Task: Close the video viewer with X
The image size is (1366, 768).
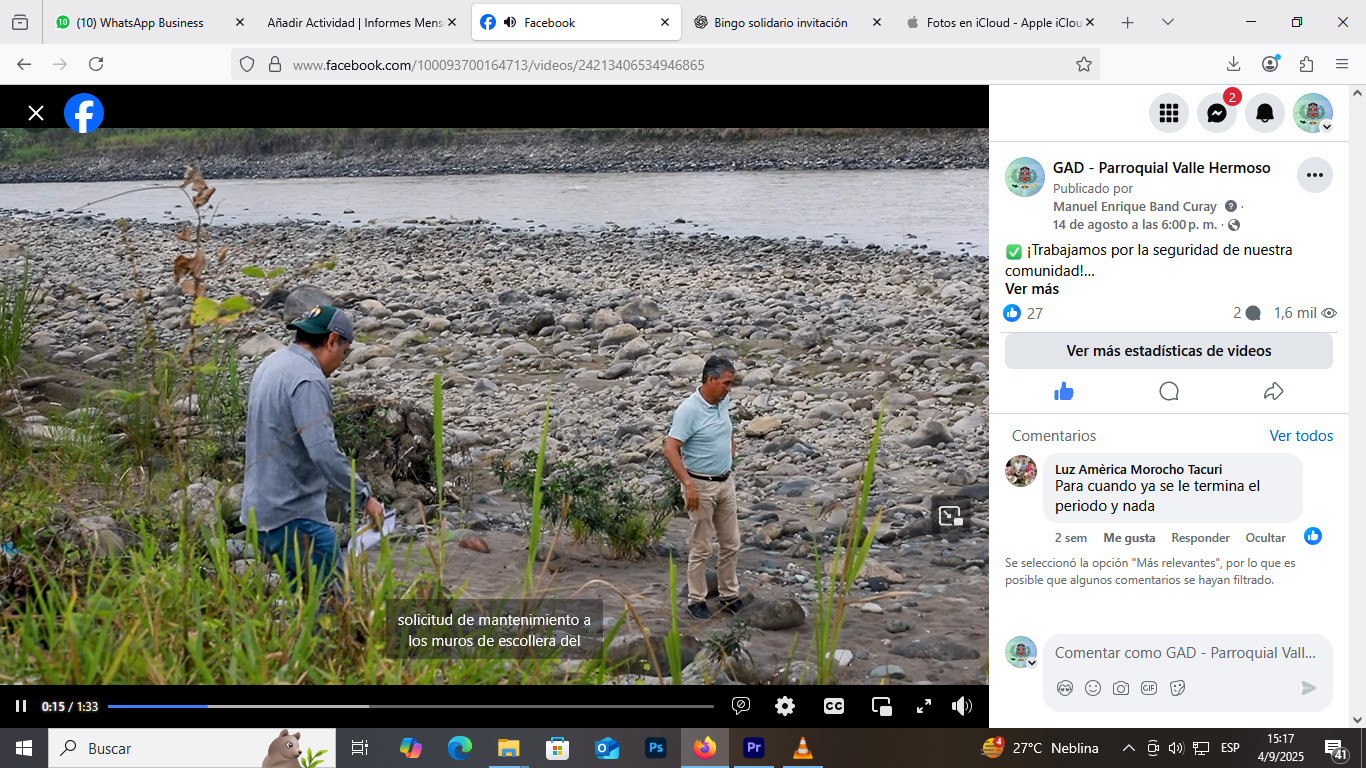Action: click(36, 113)
